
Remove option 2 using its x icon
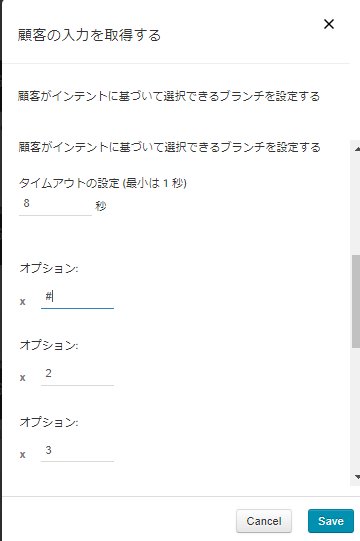(23, 378)
